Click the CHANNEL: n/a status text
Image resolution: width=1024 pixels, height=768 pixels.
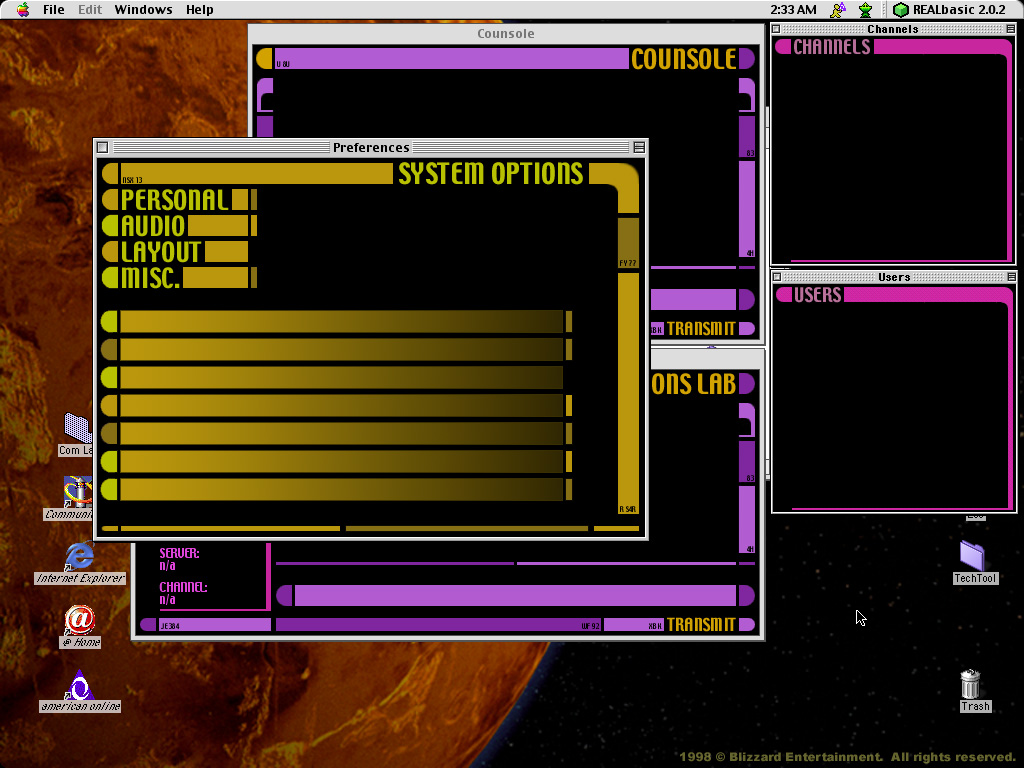click(184, 593)
